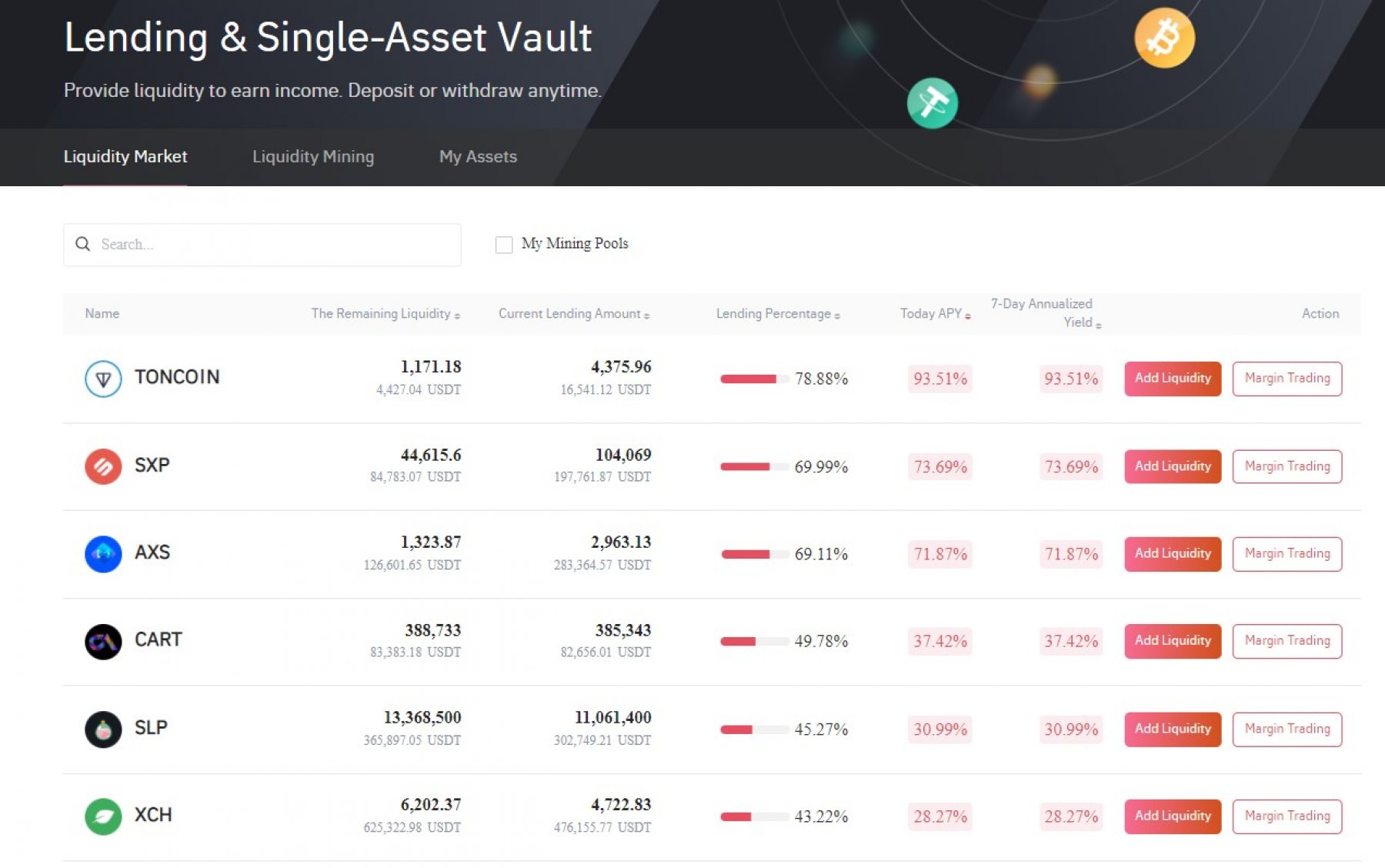Viewport: 1385px width, 868px height.
Task: Open Margin Trading for SXP
Action: click(1287, 466)
